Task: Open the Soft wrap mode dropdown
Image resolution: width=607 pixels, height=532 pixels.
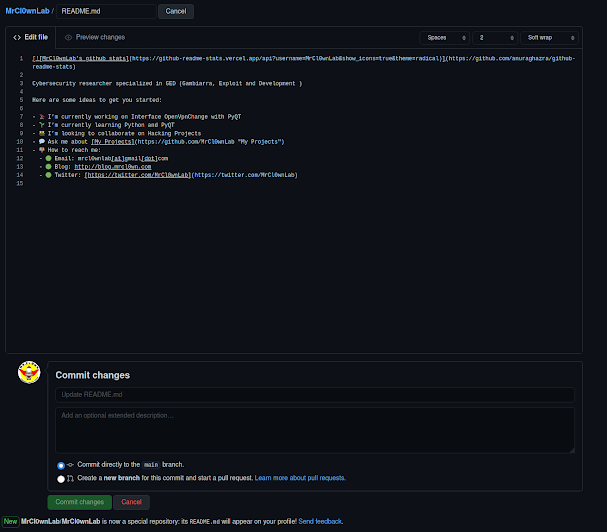Action: pyautogui.click(x=550, y=38)
